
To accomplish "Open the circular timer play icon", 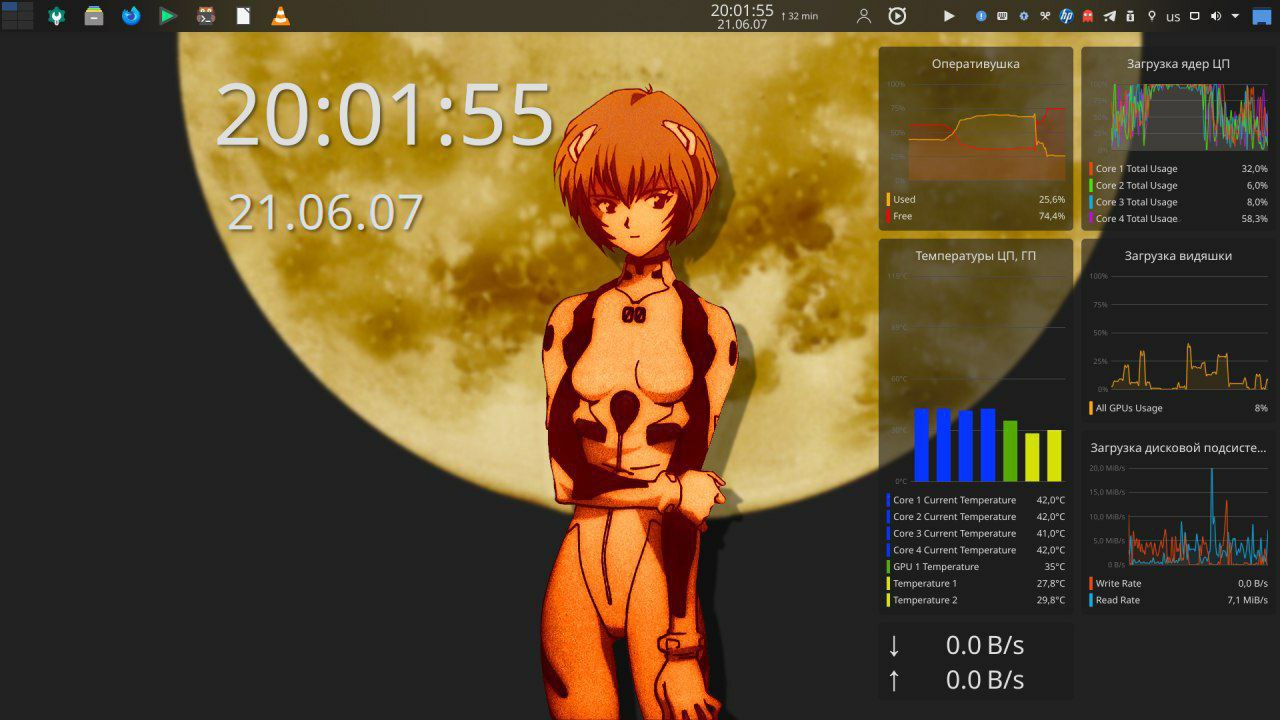I will [x=897, y=16].
